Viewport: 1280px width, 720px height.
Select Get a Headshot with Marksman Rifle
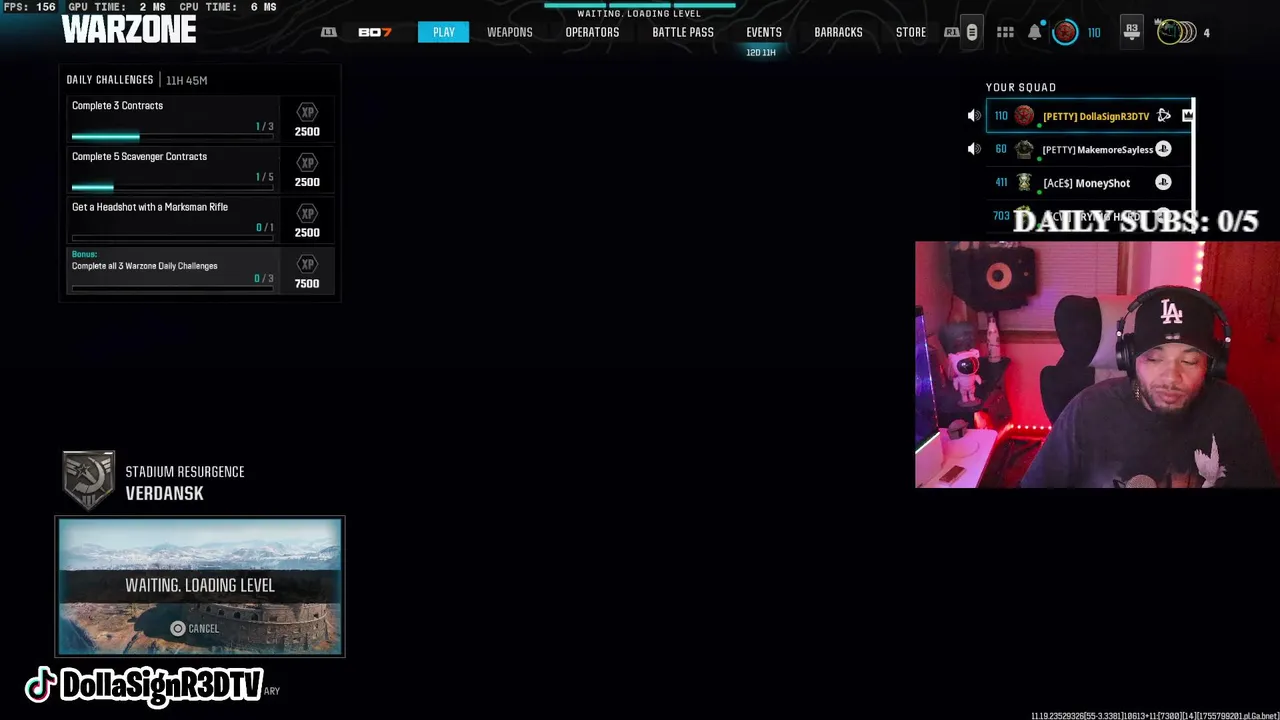click(200, 220)
